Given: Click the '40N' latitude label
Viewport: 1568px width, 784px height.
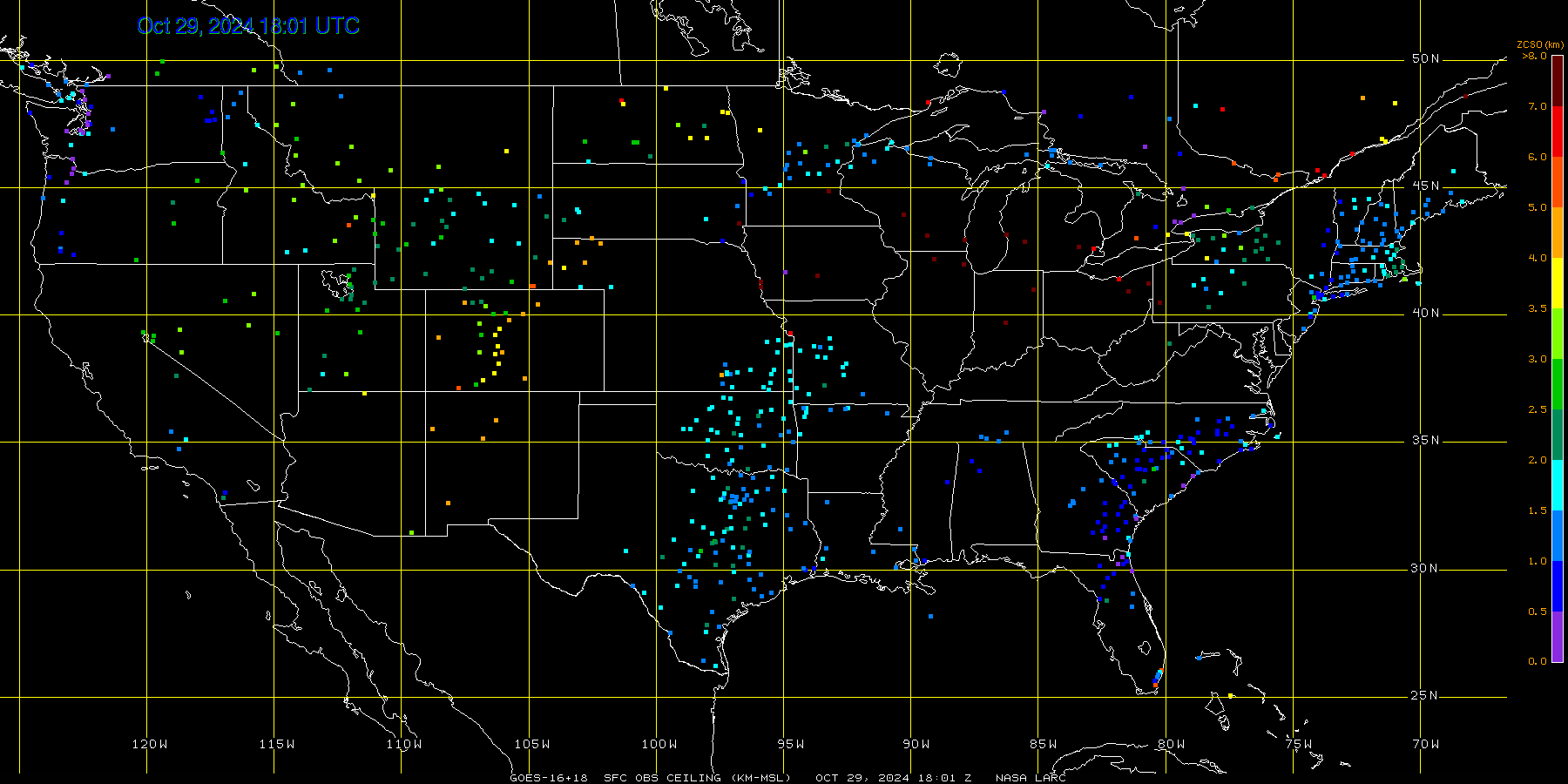Looking at the screenshot, I should pyautogui.click(x=1426, y=313).
